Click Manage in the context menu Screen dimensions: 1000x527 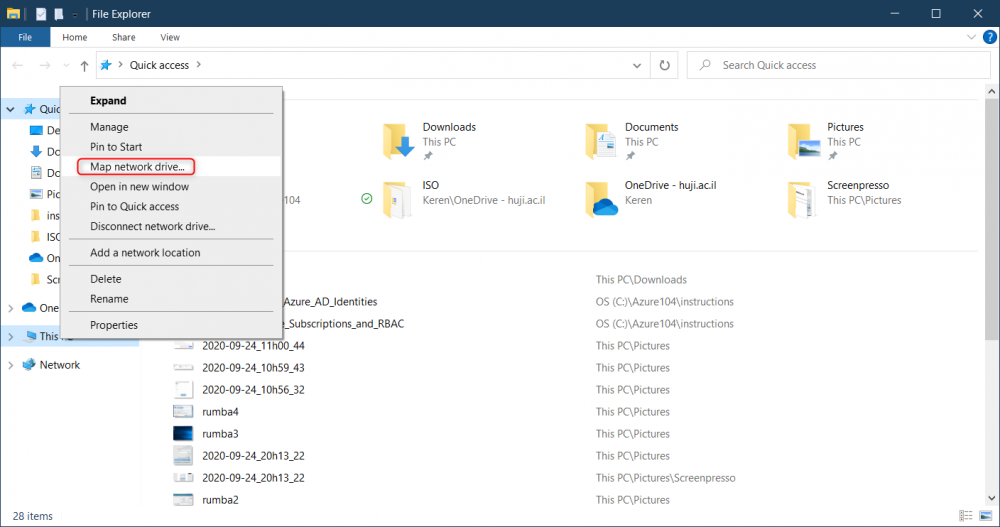tap(109, 127)
